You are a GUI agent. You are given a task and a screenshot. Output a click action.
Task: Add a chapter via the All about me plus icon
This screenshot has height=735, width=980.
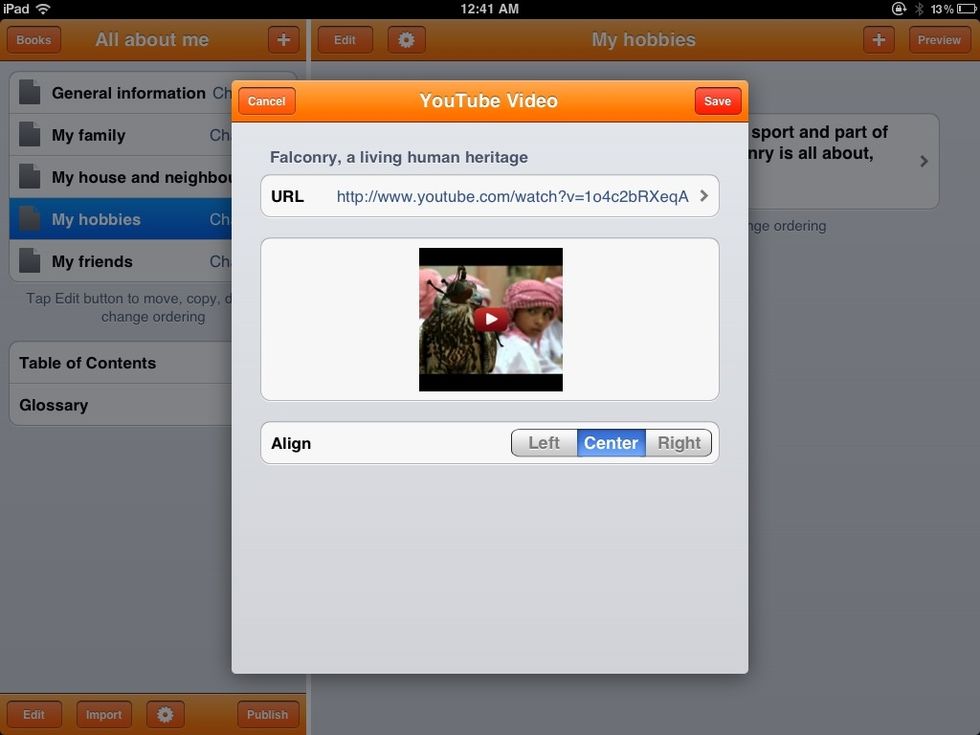[x=283, y=39]
